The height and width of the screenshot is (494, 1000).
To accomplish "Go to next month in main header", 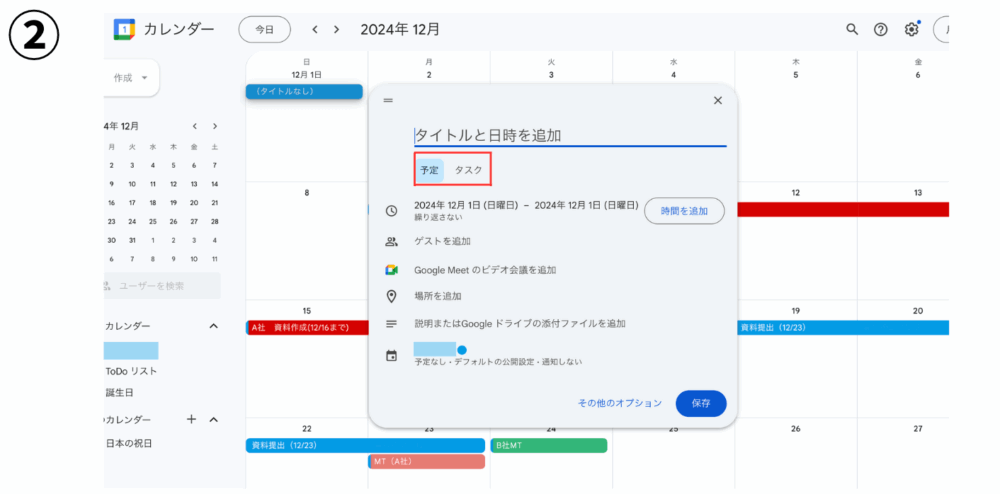I will pos(336,29).
